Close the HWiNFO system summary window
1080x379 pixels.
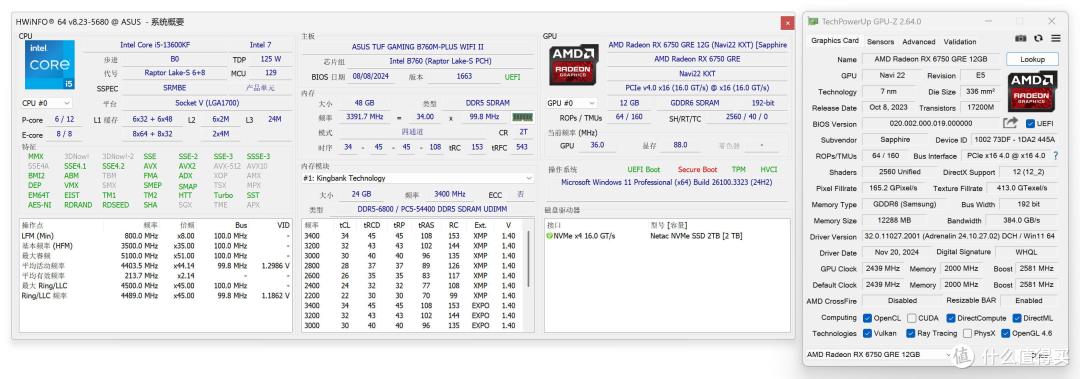(x=787, y=23)
